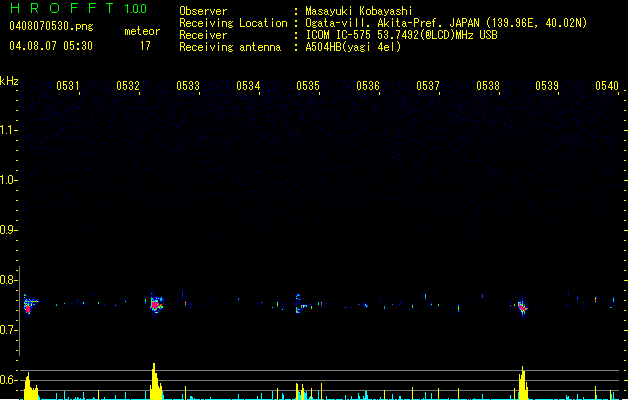This screenshot has height=400, width=629.
Task: Click the Receiving Location label
Action: pos(233,23)
